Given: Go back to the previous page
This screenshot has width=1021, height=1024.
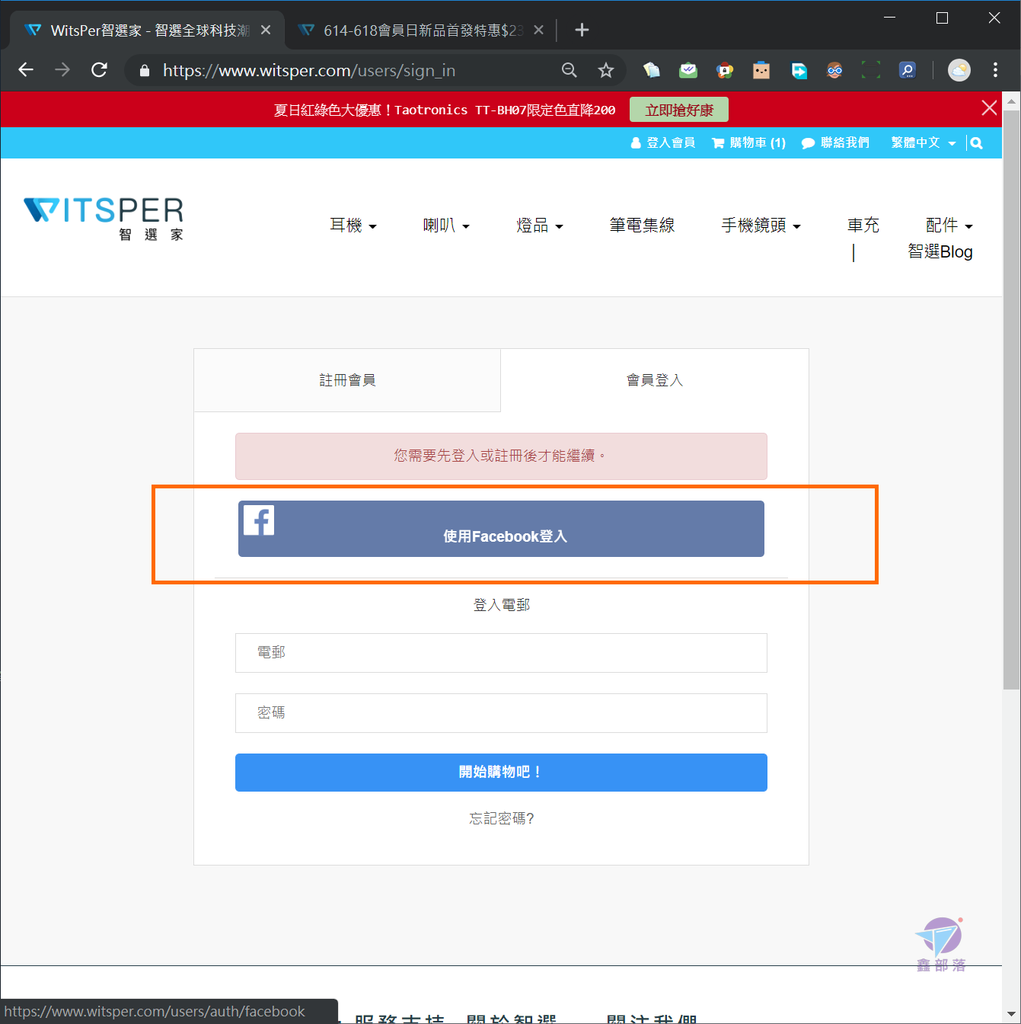Looking at the screenshot, I should (x=25, y=70).
